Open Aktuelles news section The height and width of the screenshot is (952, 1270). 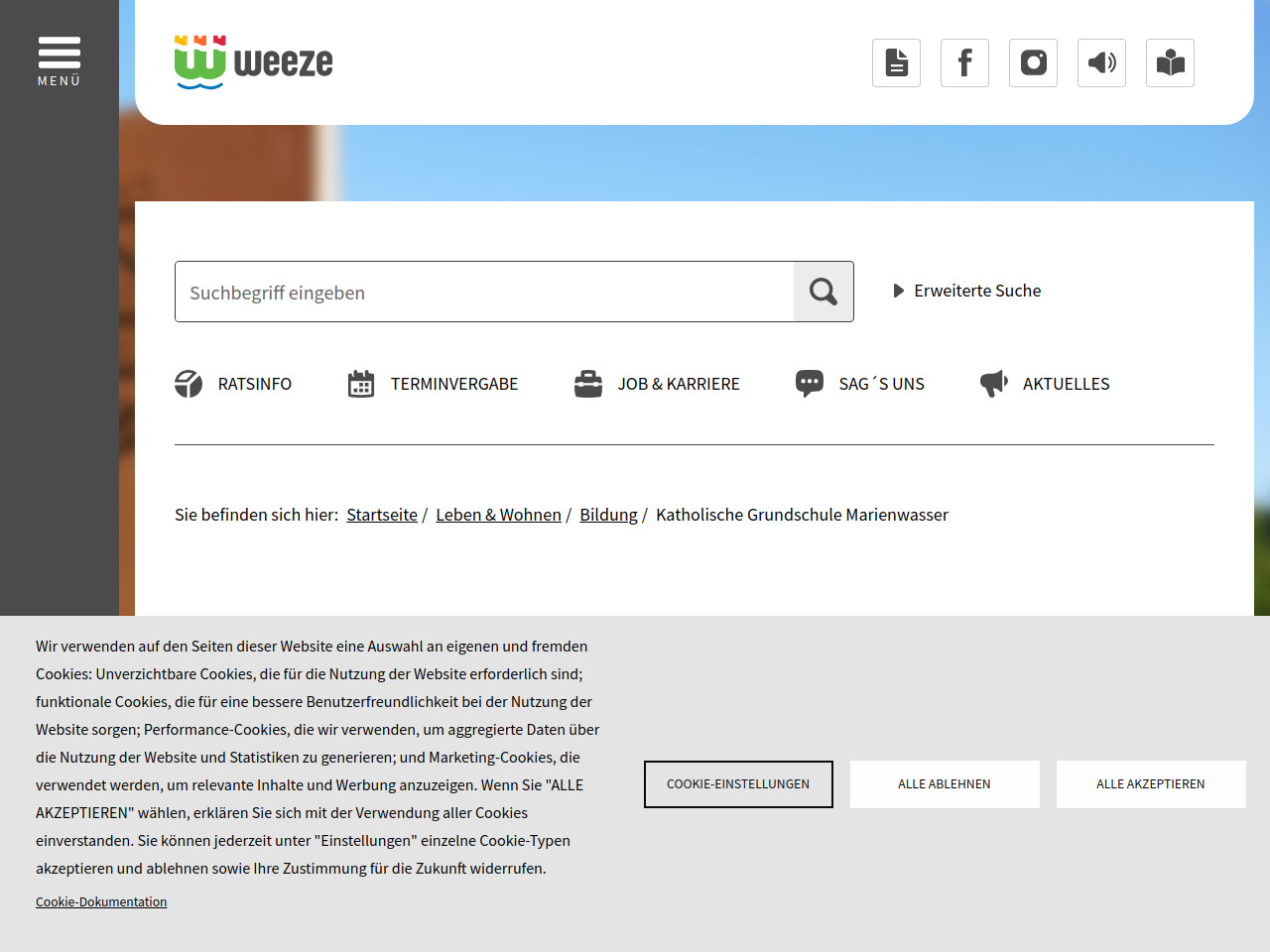point(1045,384)
